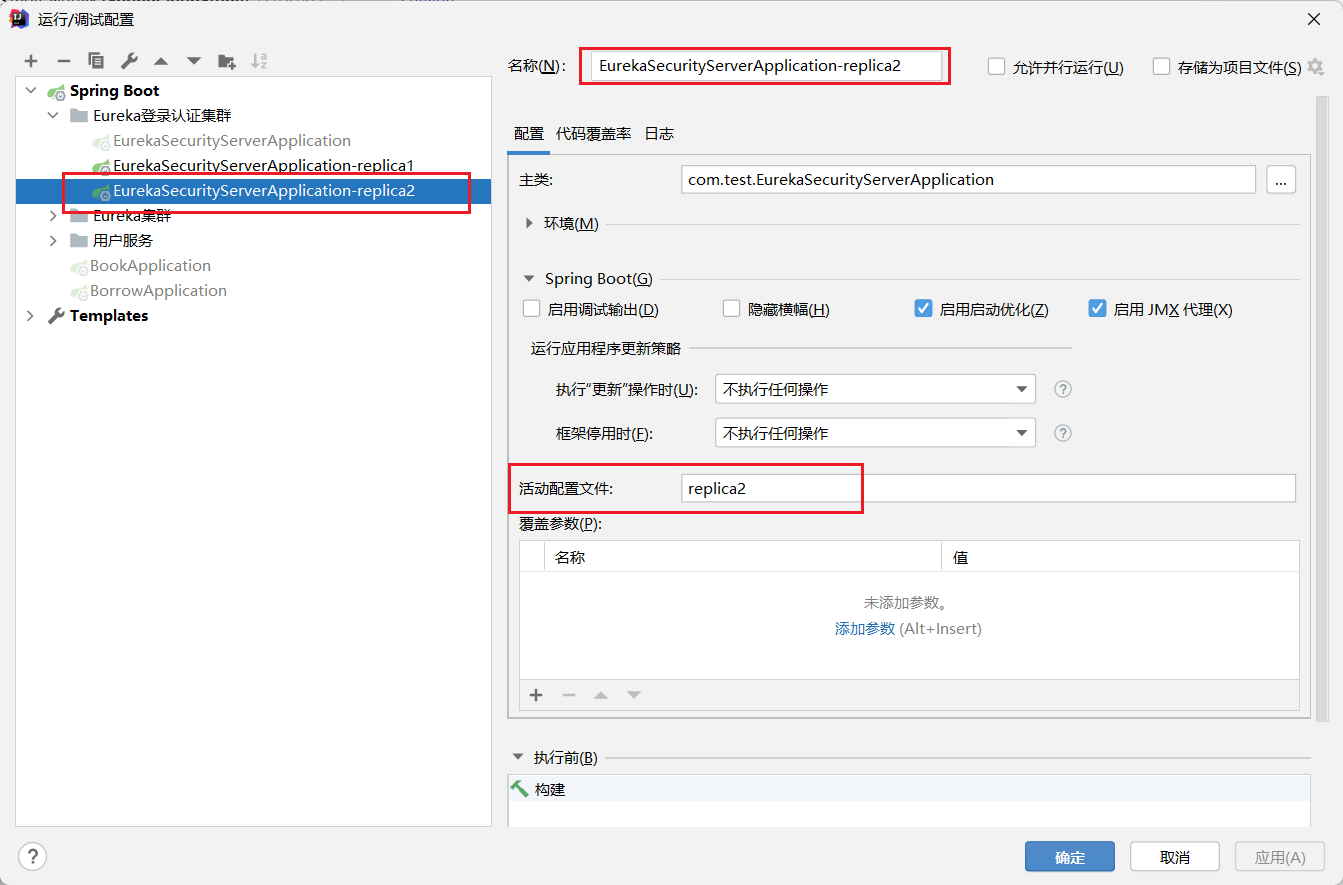Click the 确定 button

(1070, 857)
